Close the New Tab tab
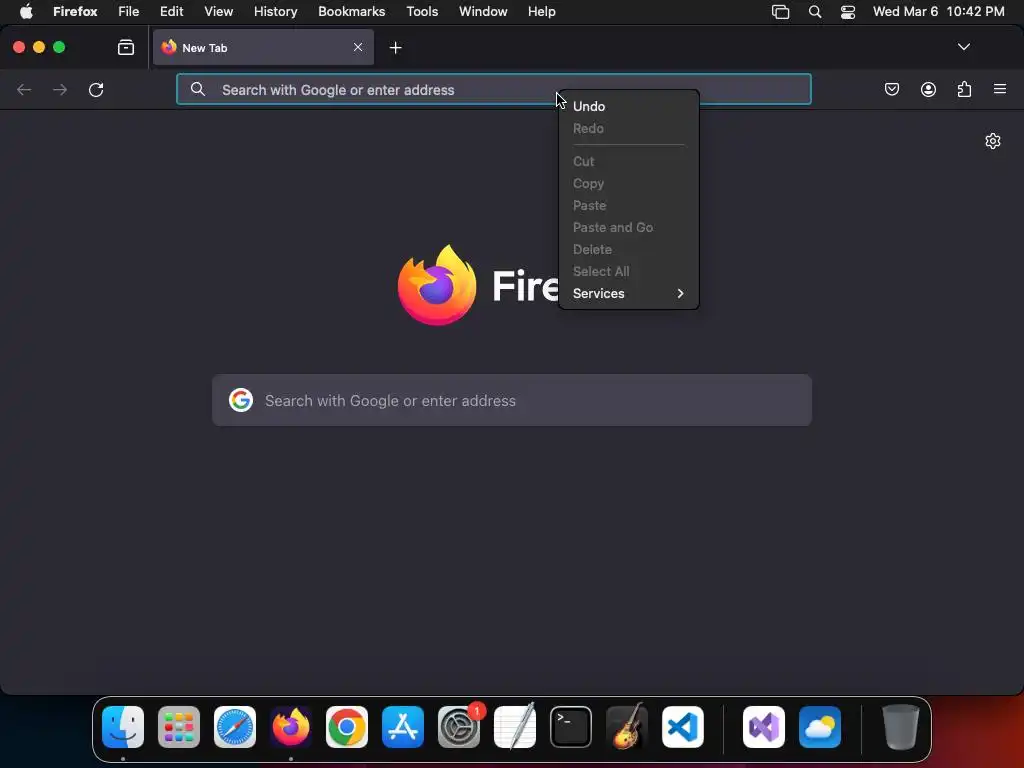The height and width of the screenshot is (768, 1024). click(x=358, y=47)
